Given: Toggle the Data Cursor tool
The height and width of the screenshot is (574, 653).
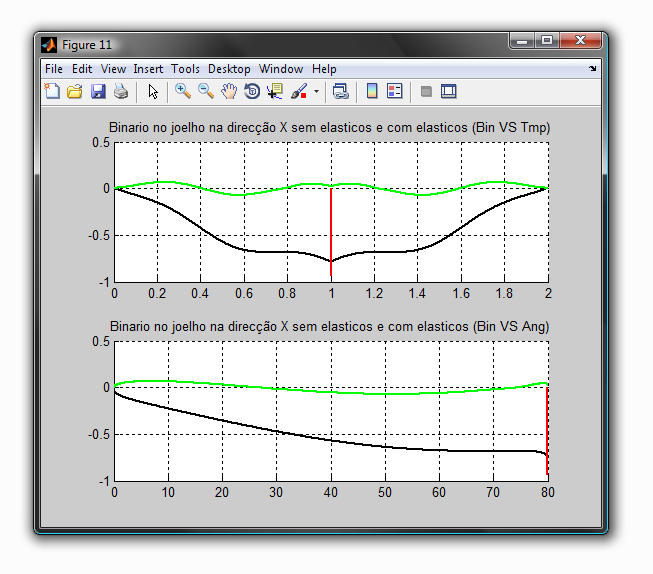Looking at the screenshot, I should click(x=275, y=92).
